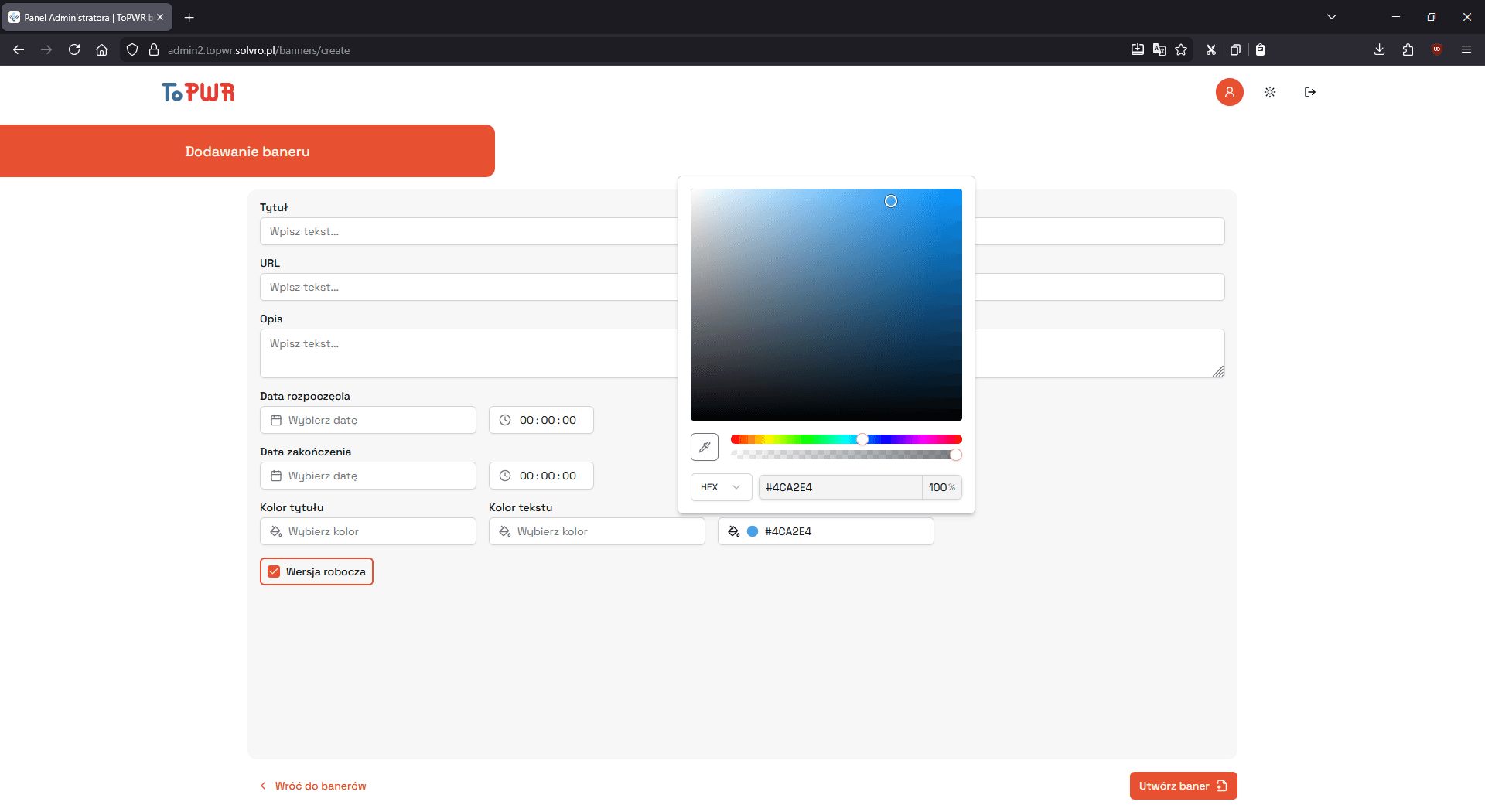Click the ToPWR logo

(197, 92)
